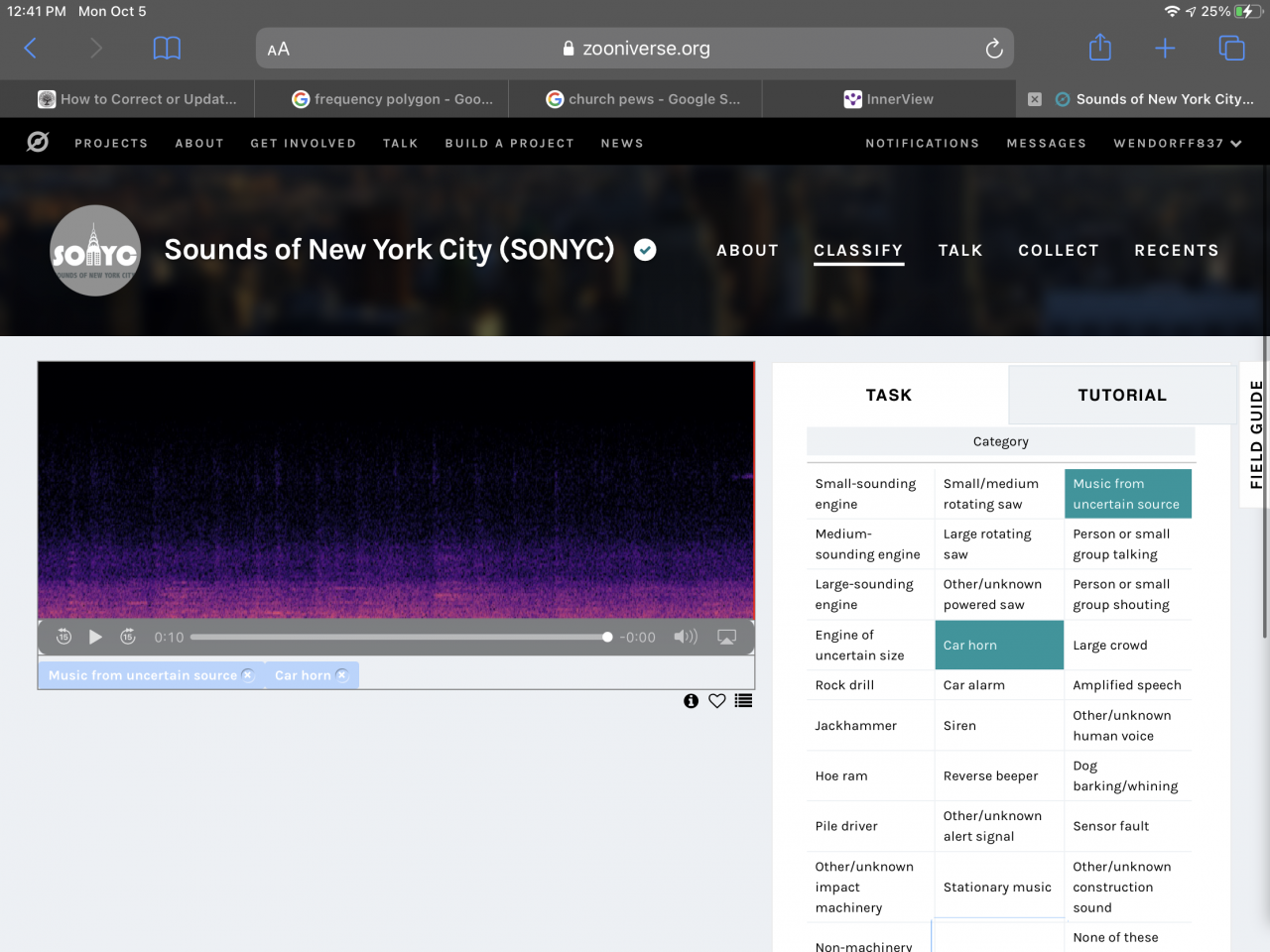Select Stationary music category
1270x952 pixels.
(x=999, y=887)
